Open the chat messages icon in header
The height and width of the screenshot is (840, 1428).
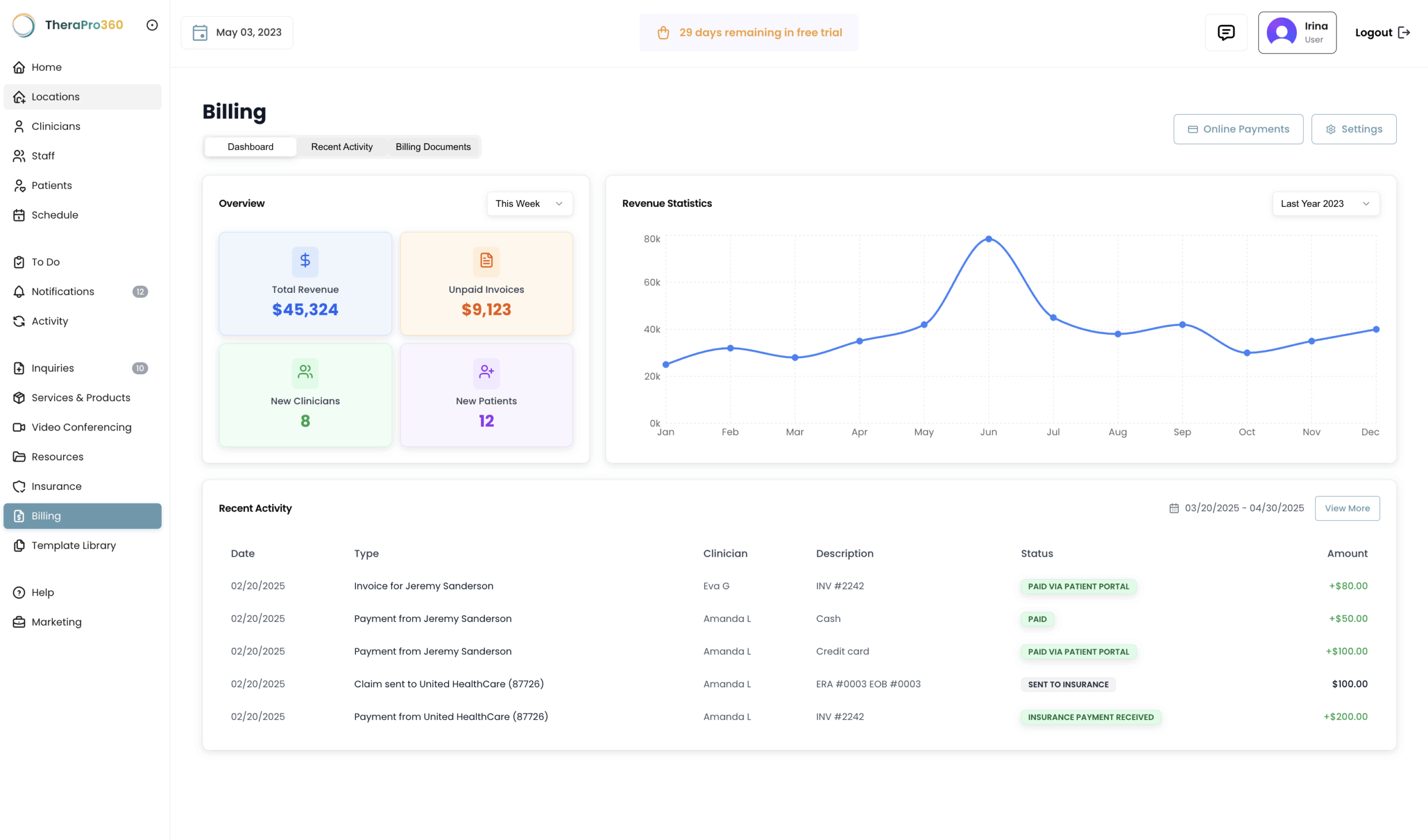(x=1226, y=32)
